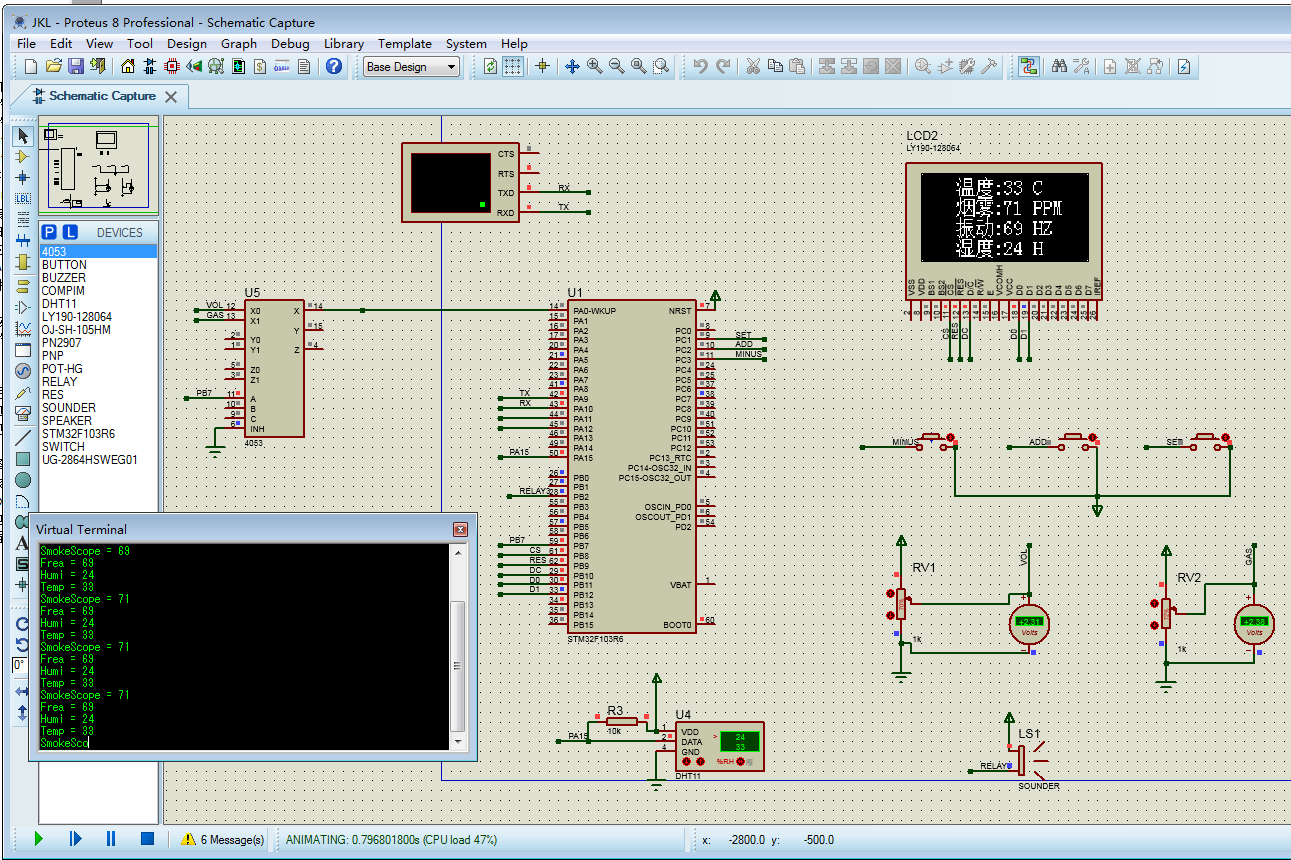Select the Junction Dot Mode tool
1291x860 pixels.
(x=23, y=177)
